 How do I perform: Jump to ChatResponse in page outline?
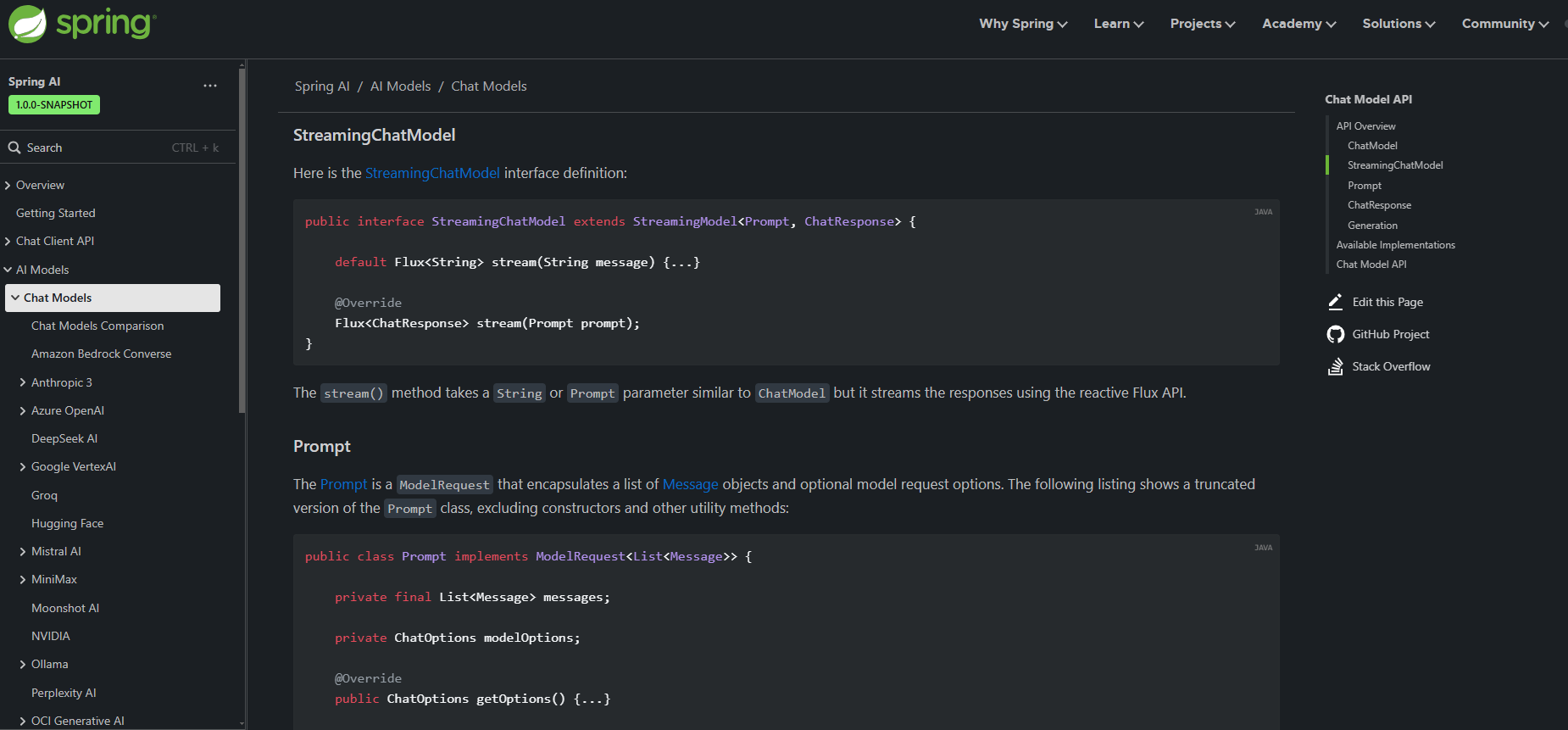click(x=1379, y=205)
